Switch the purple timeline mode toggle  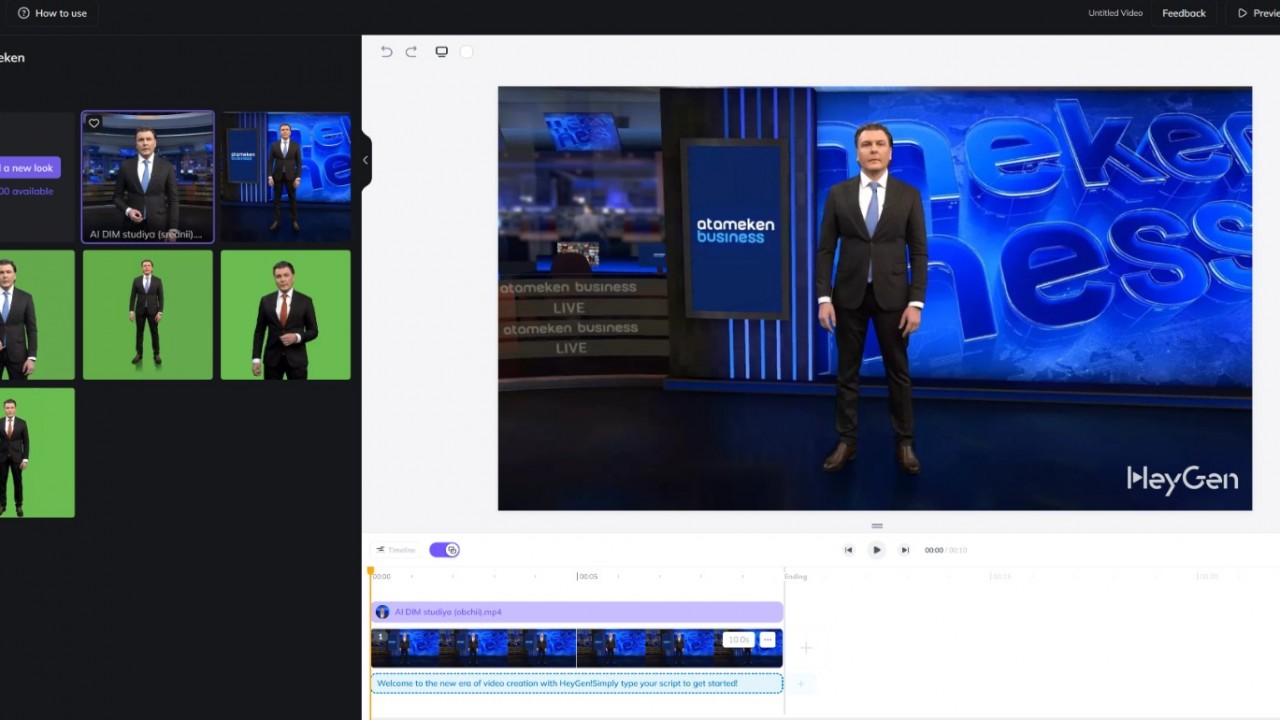coord(445,550)
